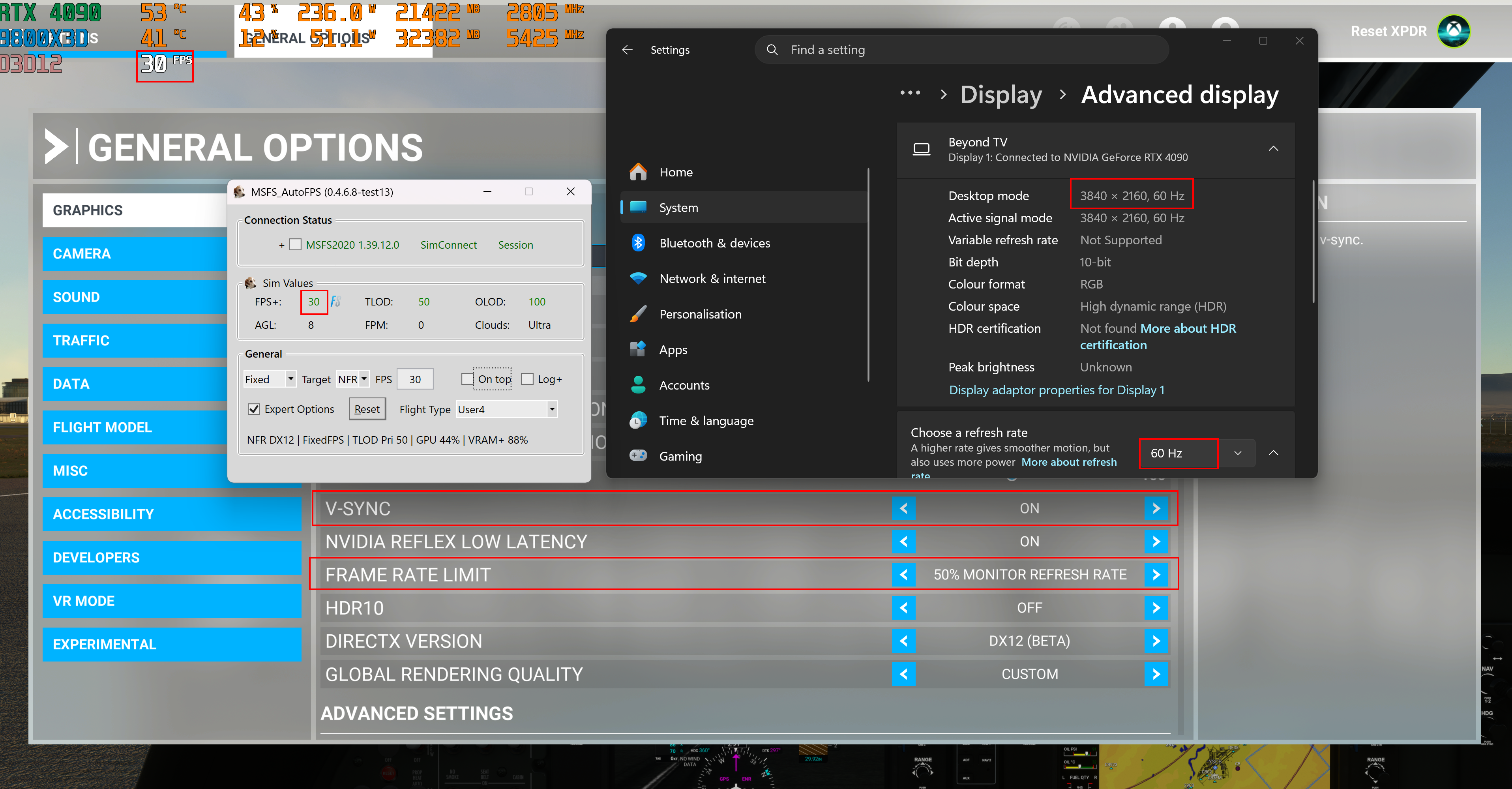Image resolution: width=1512 pixels, height=789 pixels.
Task: Open the MISC options tab
Action: tap(135, 471)
